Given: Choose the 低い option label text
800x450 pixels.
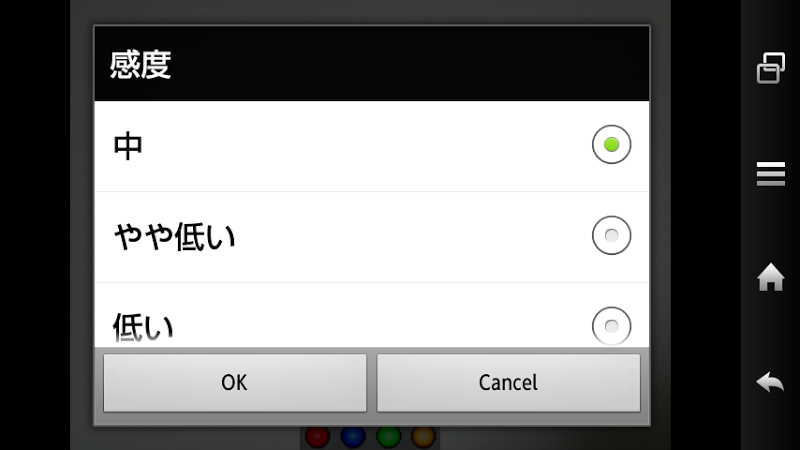Looking at the screenshot, I should coord(143,327).
